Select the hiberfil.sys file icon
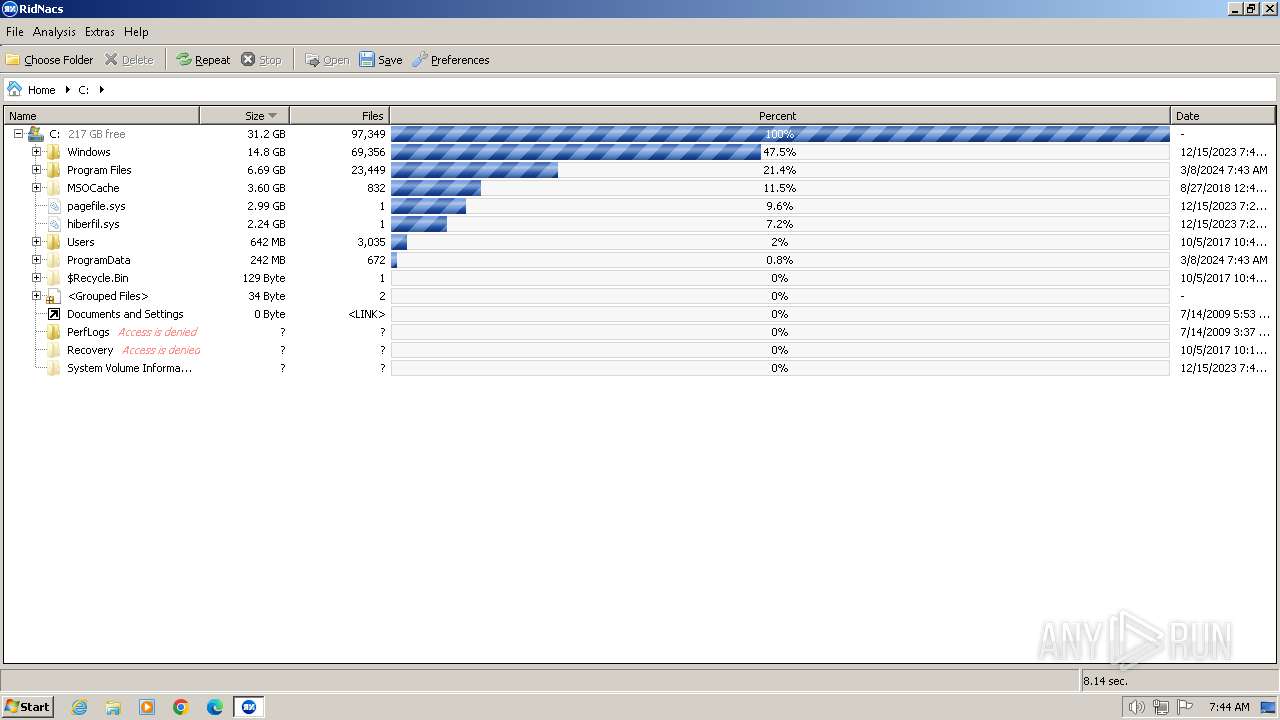This screenshot has height=720, width=1280. (54, 224)
